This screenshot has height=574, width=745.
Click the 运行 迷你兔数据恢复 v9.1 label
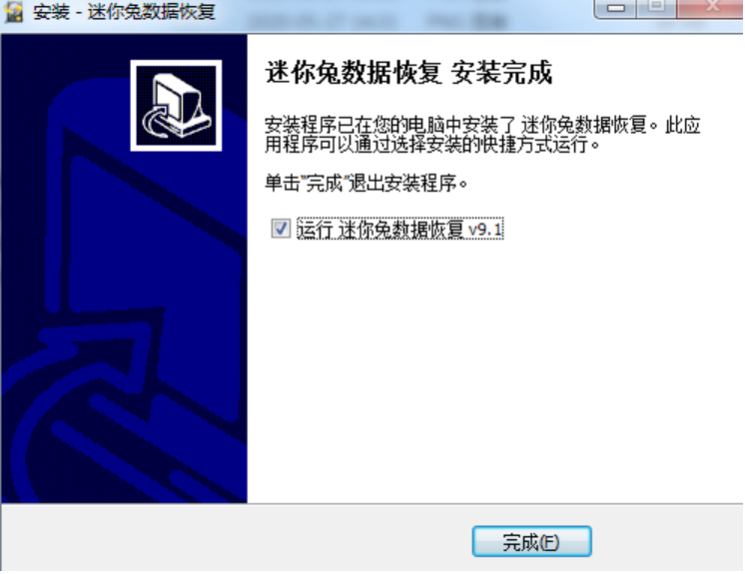(400, 230)
